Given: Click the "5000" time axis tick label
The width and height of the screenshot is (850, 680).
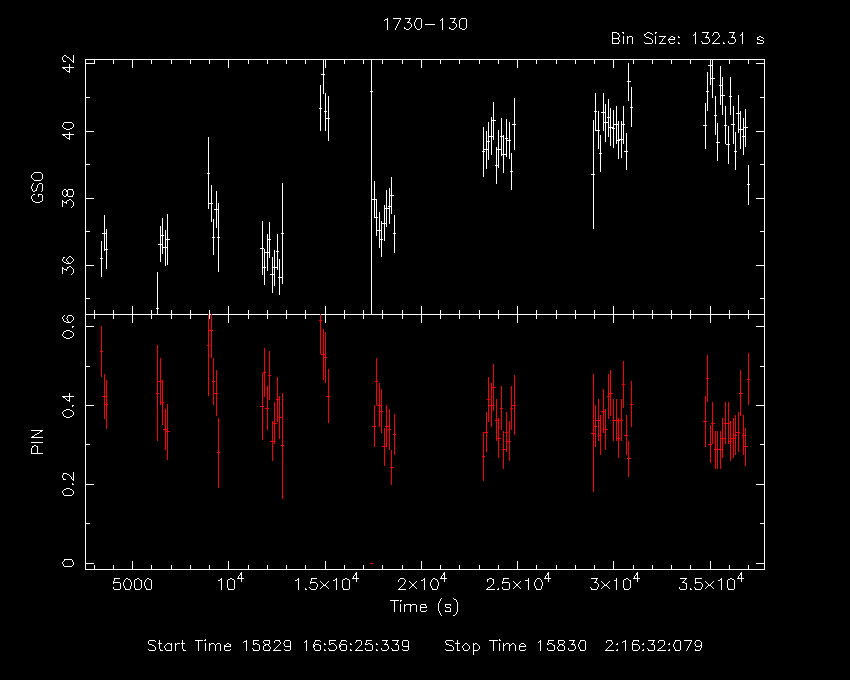Looking at the screenshot, I should pyautogui.click(x=132, y=585).
